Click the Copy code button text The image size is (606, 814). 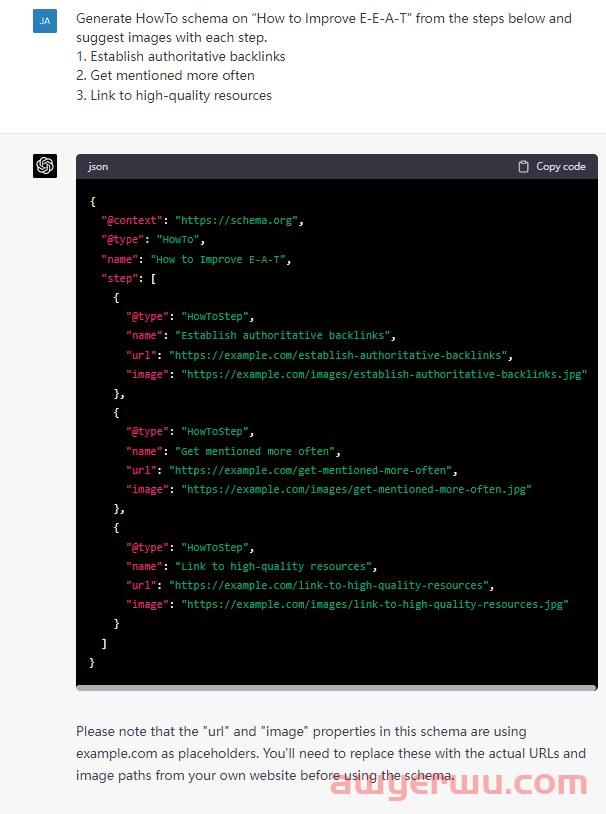pyautogui.click(x=561, y=167)
